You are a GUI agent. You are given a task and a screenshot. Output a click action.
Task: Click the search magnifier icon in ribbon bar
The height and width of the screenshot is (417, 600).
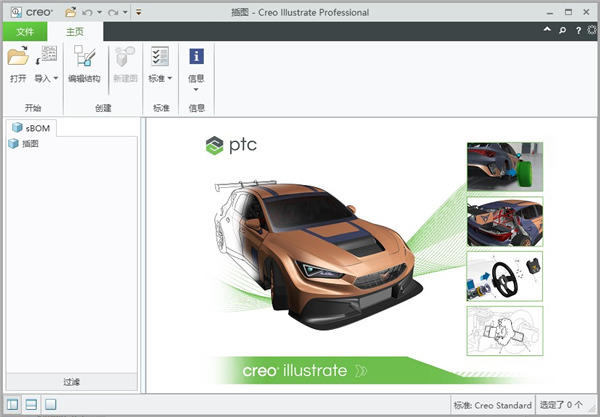[562, 31]
